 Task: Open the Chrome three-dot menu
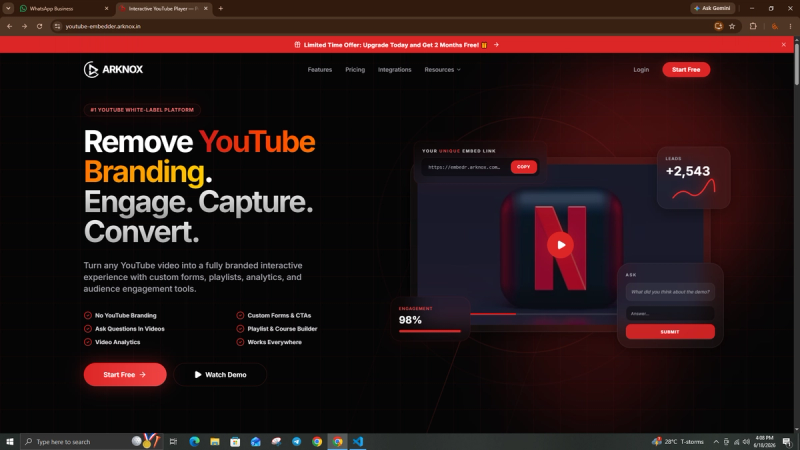(790, 26)
